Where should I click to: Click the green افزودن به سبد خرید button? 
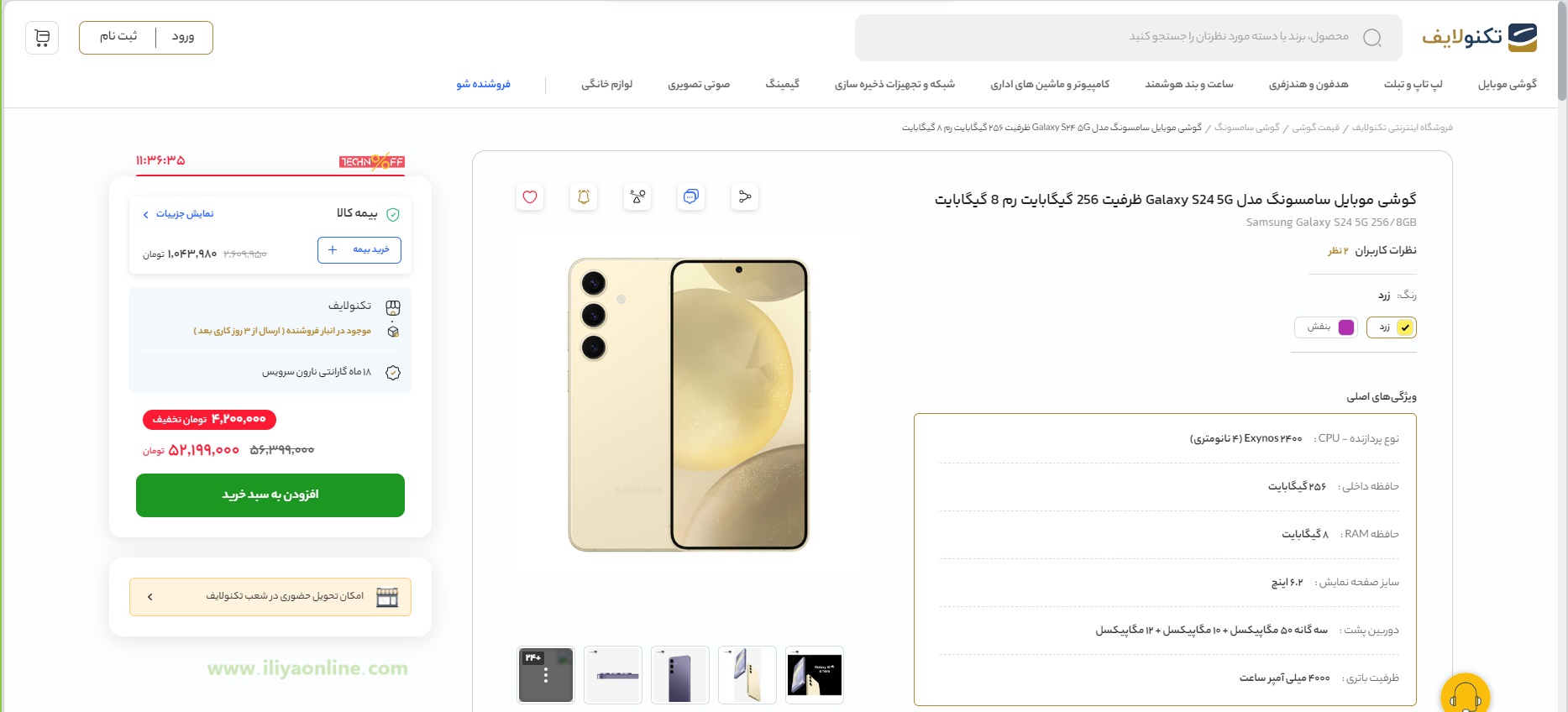point(270,495)
